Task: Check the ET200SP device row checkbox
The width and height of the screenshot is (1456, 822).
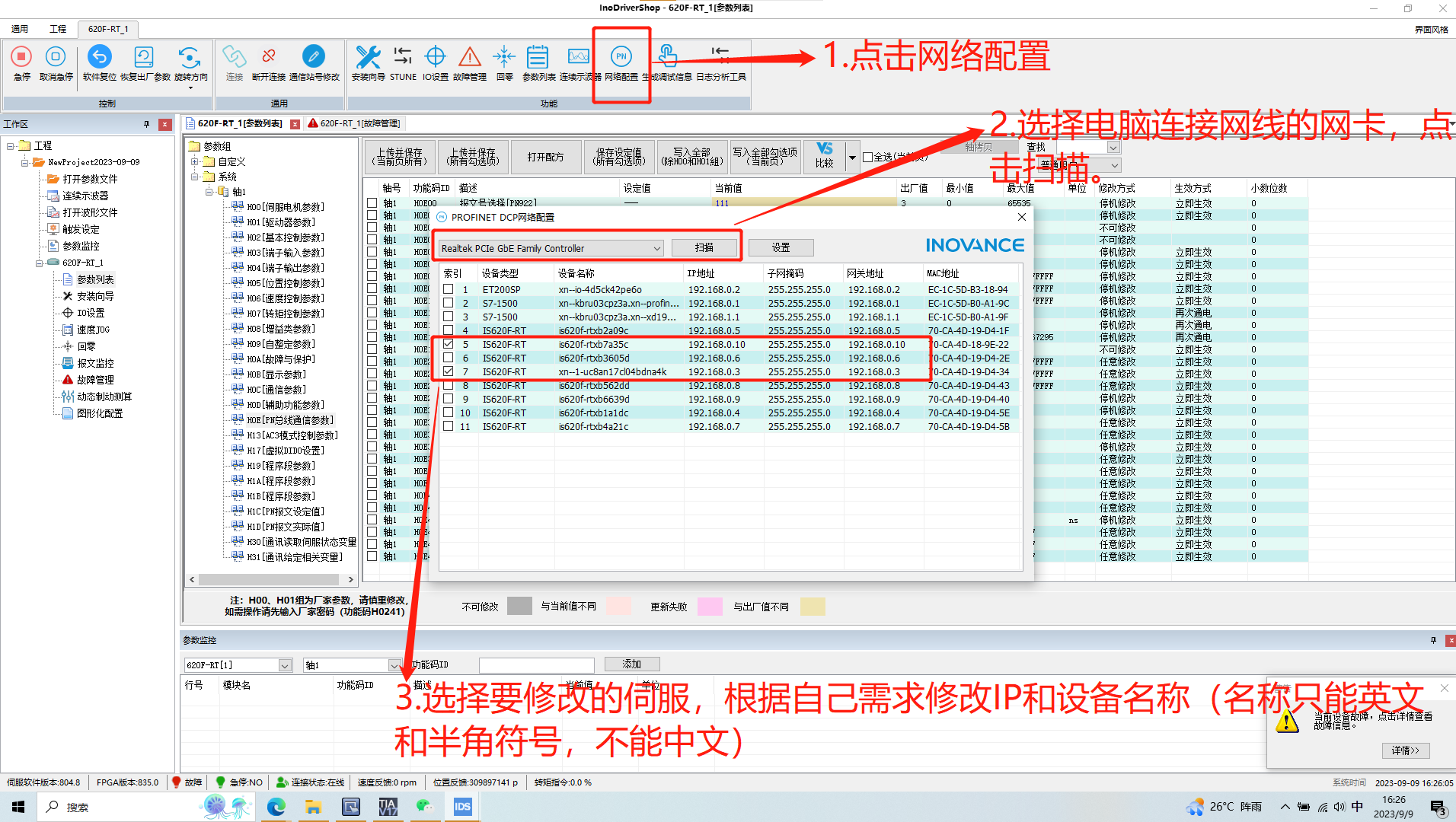Action: pyautogui.click(x=449, y=289)
